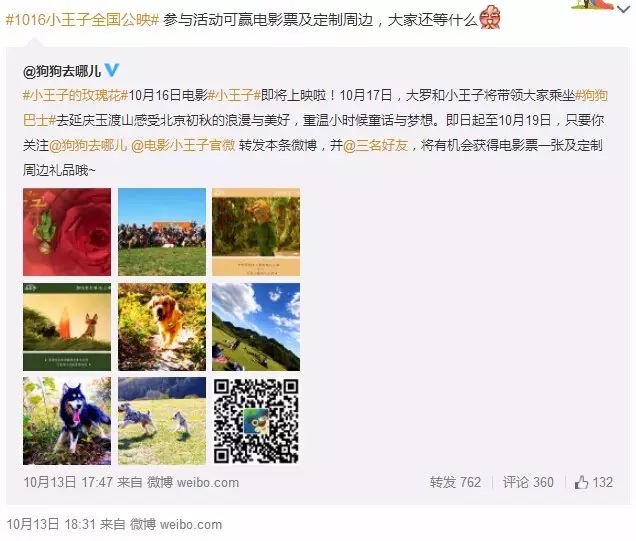
Task: Open the fox illustration poster thumbnail
Action: [x=67, y=327]
